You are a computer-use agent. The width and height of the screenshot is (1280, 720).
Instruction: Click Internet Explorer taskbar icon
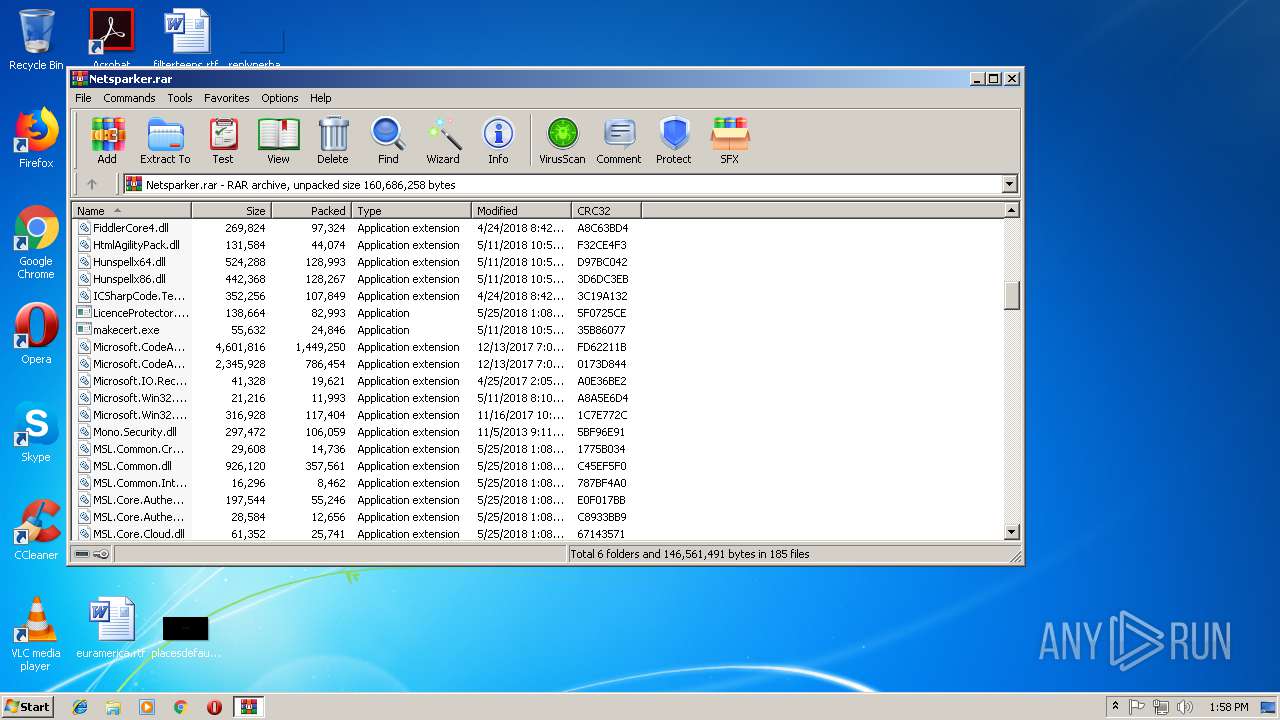[80, 707]
